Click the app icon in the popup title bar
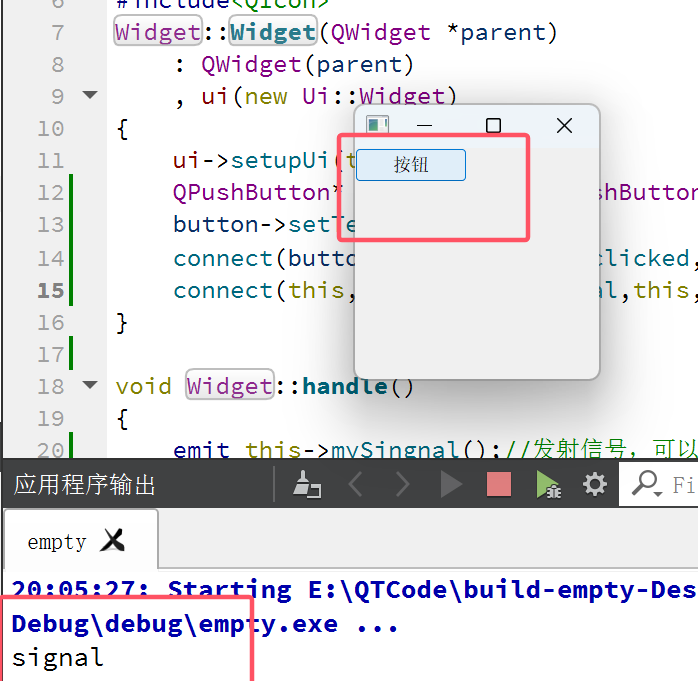The width and height of the screenshot is (698, 681). point(377,125)
